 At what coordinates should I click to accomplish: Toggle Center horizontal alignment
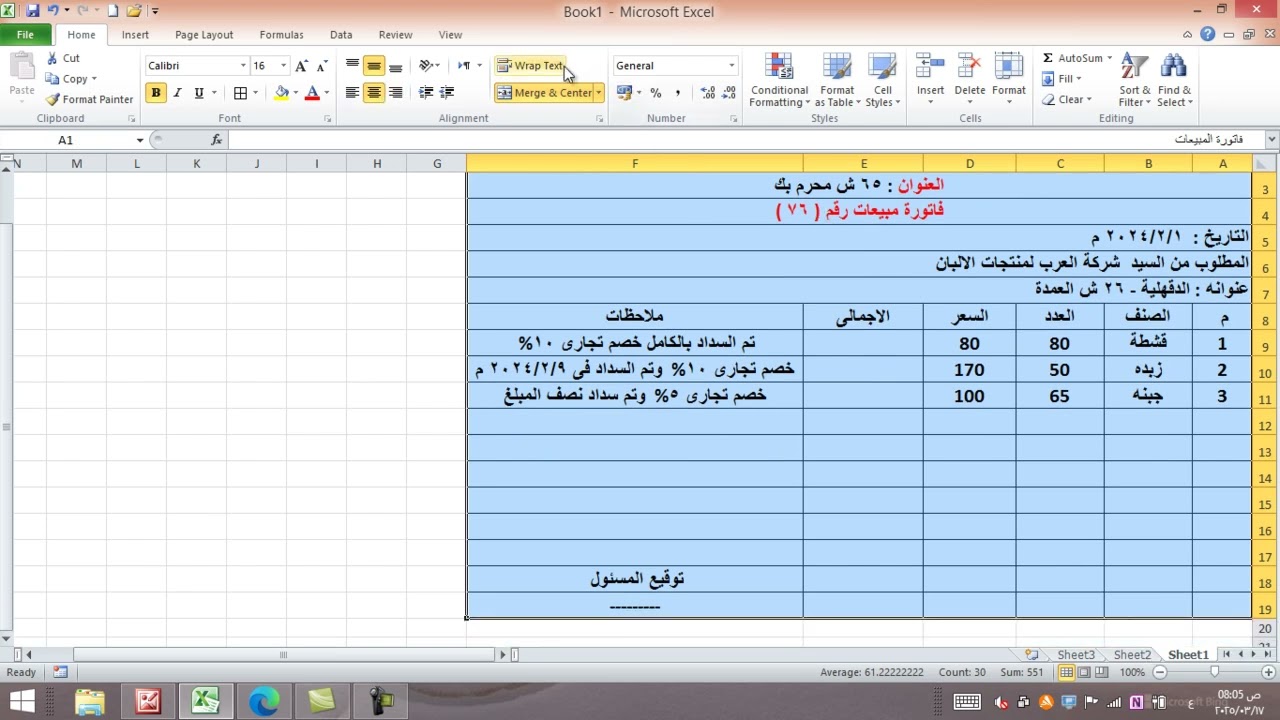coord(374,93)
